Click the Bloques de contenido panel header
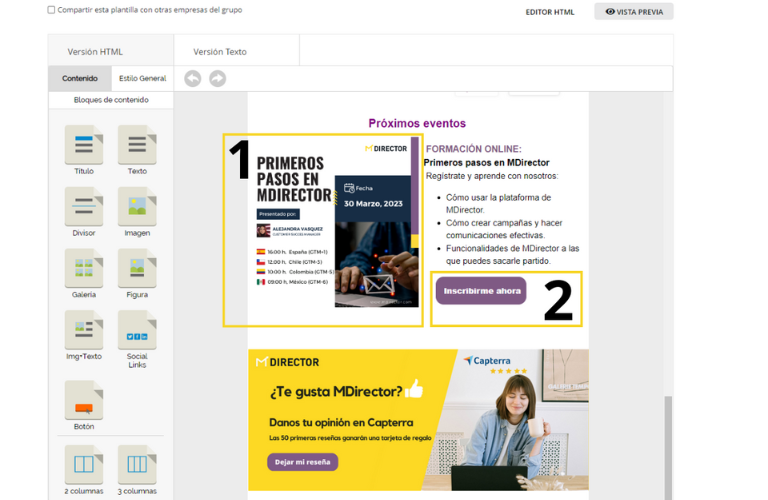The image size is (768, 500). pyautogui.click(x=111, y=100)
